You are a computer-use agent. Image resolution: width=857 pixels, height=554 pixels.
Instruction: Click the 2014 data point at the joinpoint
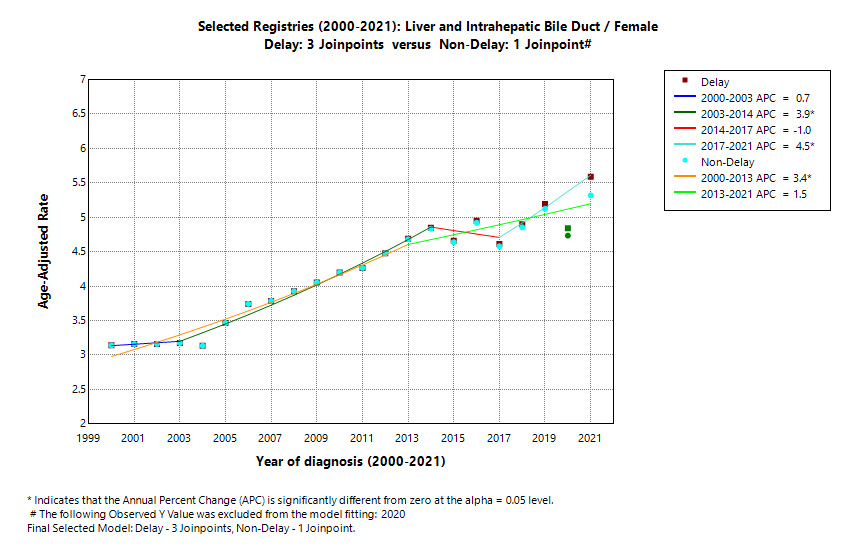click(431, 228)
